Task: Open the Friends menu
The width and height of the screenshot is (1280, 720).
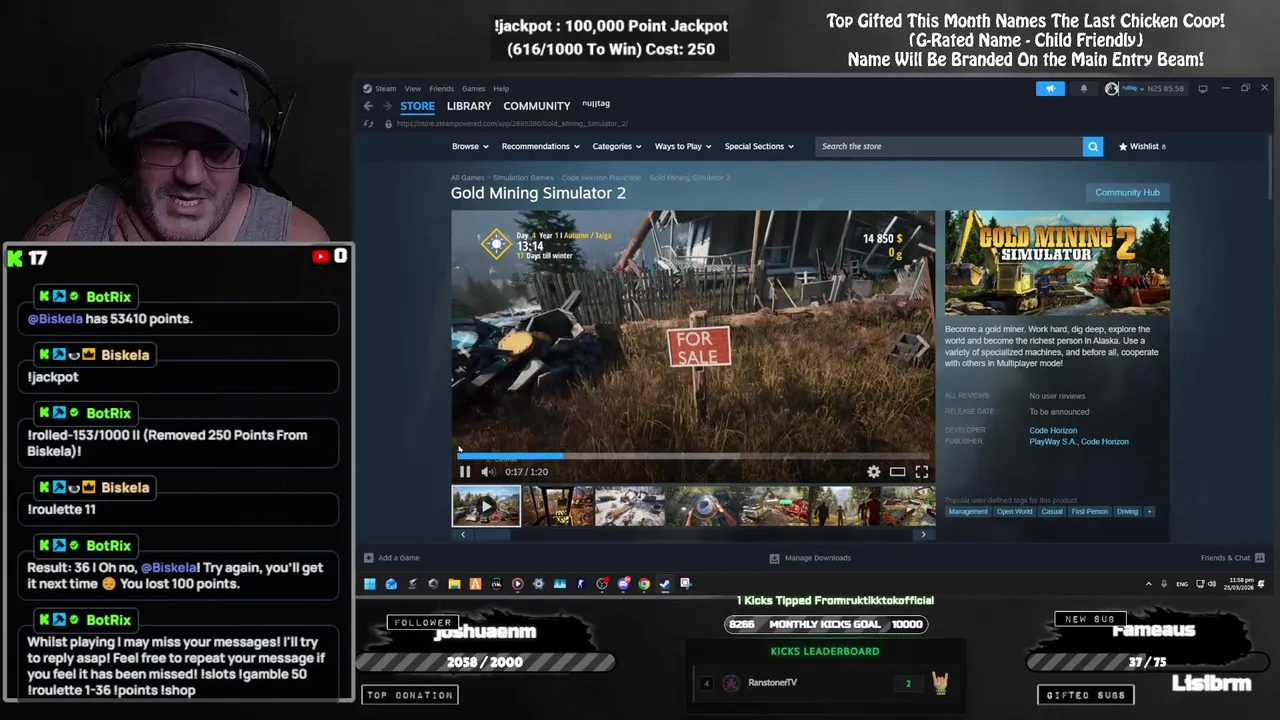Action: [441, 88]
